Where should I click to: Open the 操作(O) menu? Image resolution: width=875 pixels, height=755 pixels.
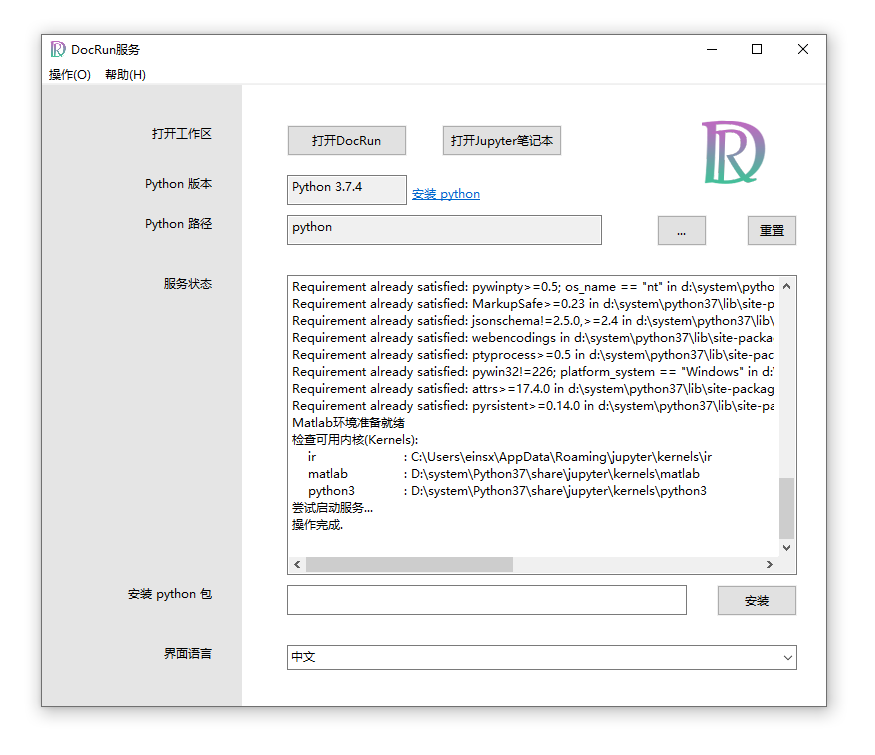click(x=70, y=74)
